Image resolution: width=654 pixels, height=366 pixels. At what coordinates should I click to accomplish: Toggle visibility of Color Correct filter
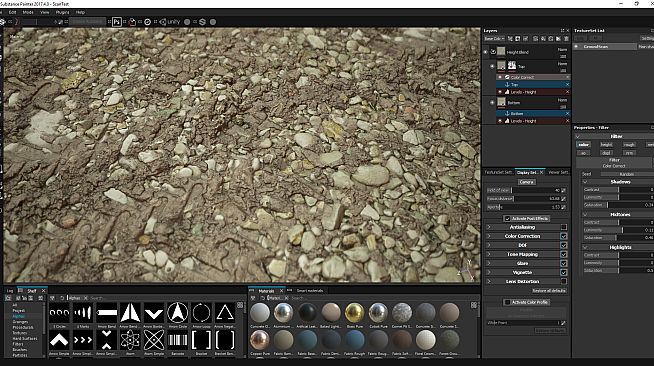click(x=500, y=77)
